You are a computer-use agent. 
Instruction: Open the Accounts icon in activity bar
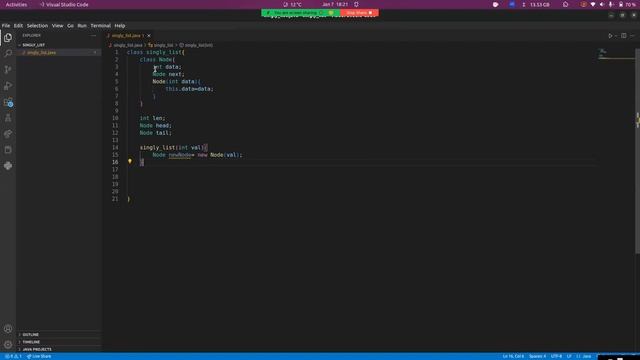click(x=8, y=329)
